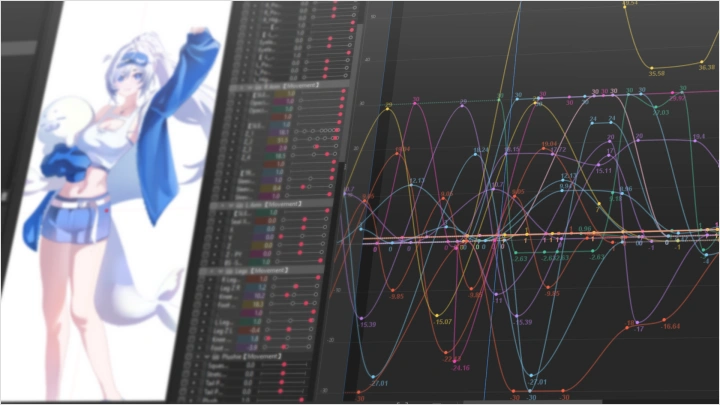
Task: Click the 31.5 value field
Action: [279, 141]
